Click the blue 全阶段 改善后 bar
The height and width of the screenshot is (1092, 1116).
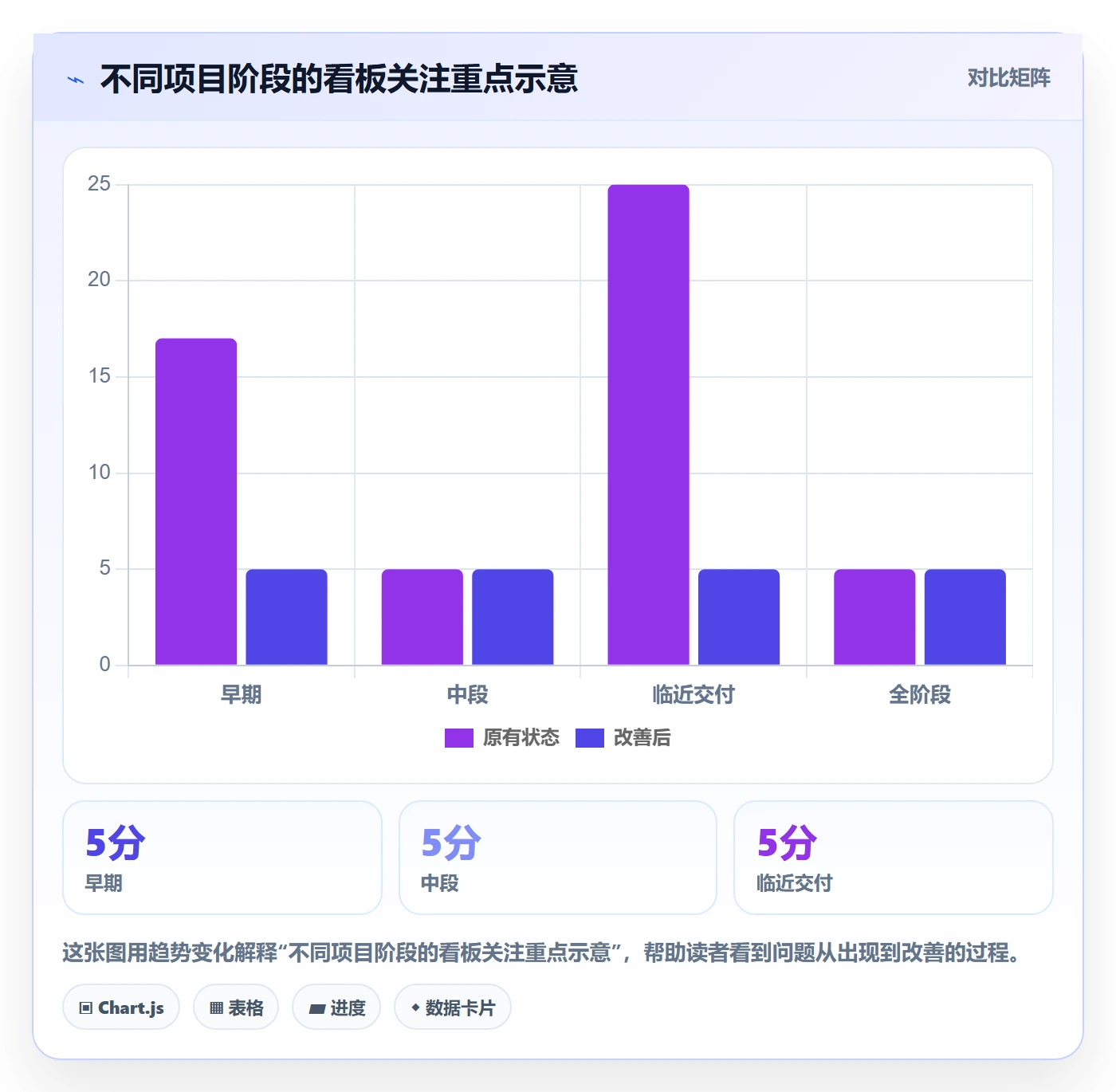965,617
